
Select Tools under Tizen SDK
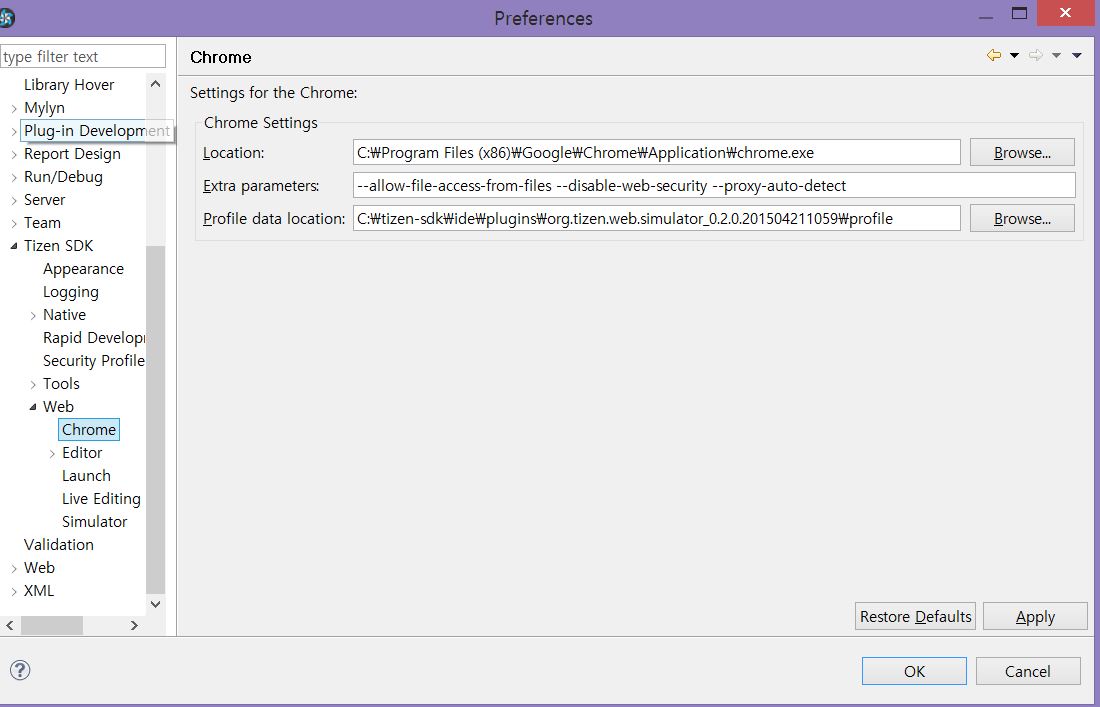61,384
